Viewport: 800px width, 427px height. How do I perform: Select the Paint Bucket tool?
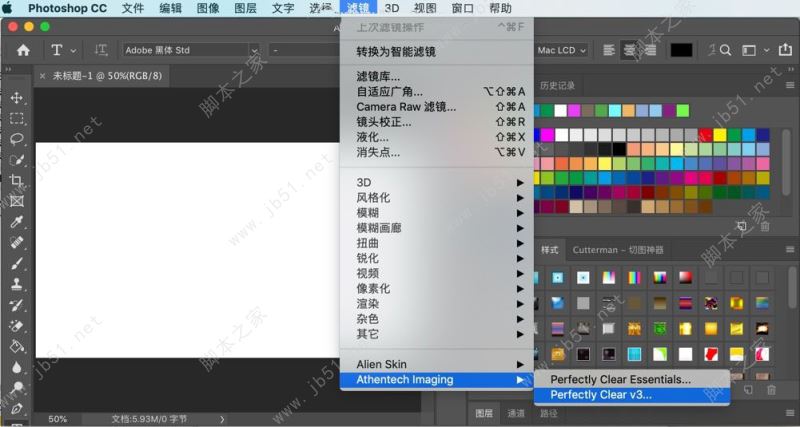[16, 346]
